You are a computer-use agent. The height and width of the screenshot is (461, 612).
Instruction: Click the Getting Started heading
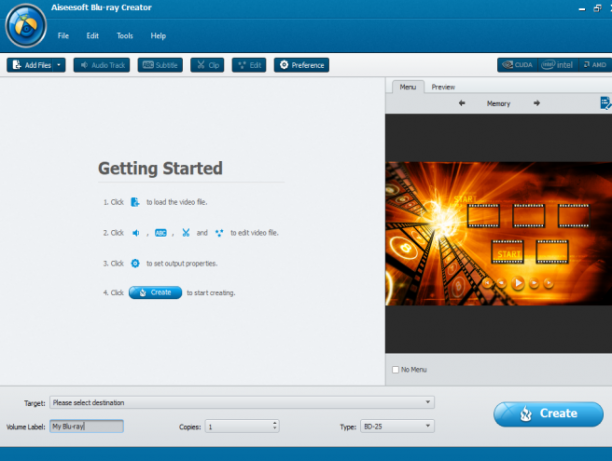click(160, 169)
